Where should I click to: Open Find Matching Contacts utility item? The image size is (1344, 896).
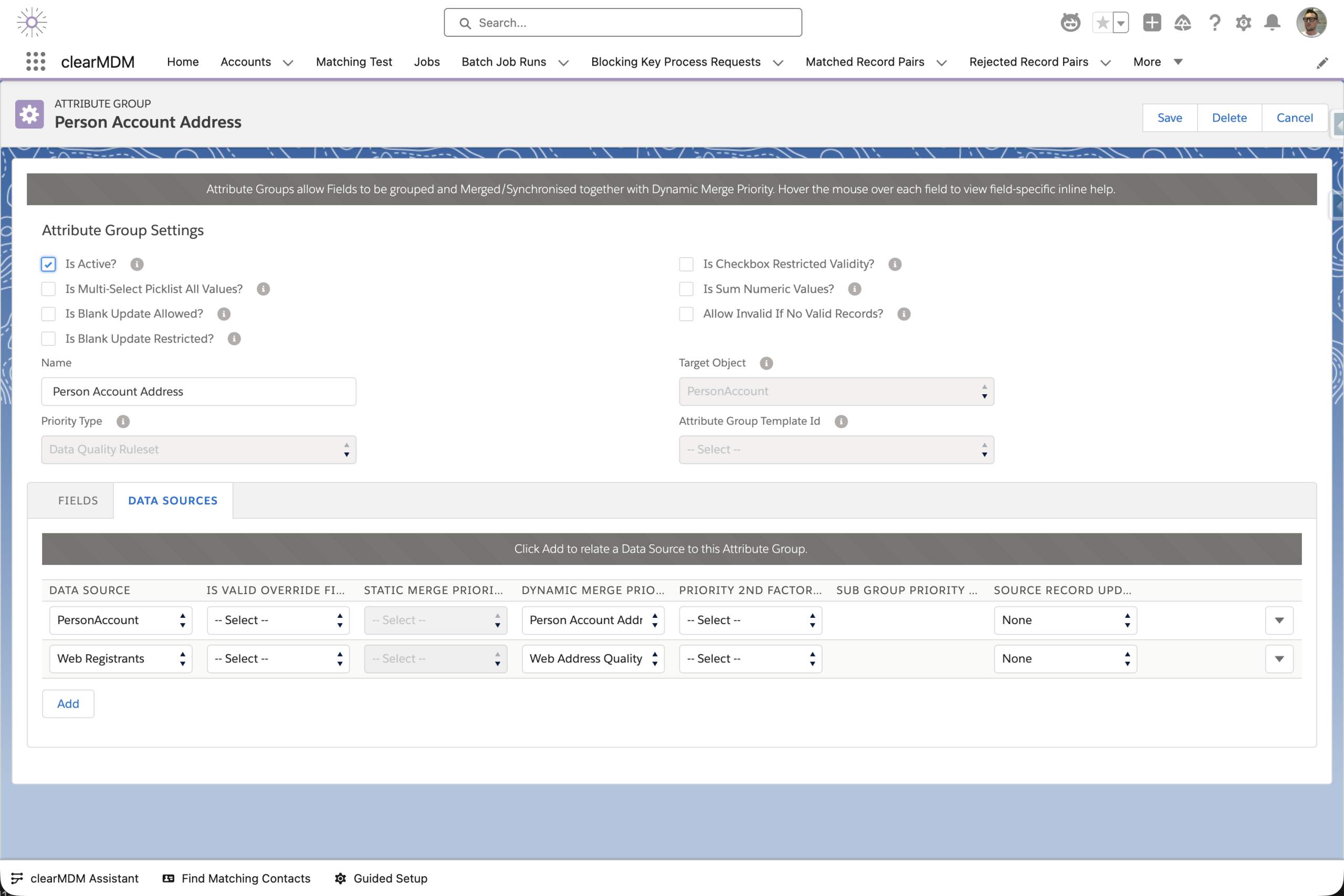tap(237, 878)
